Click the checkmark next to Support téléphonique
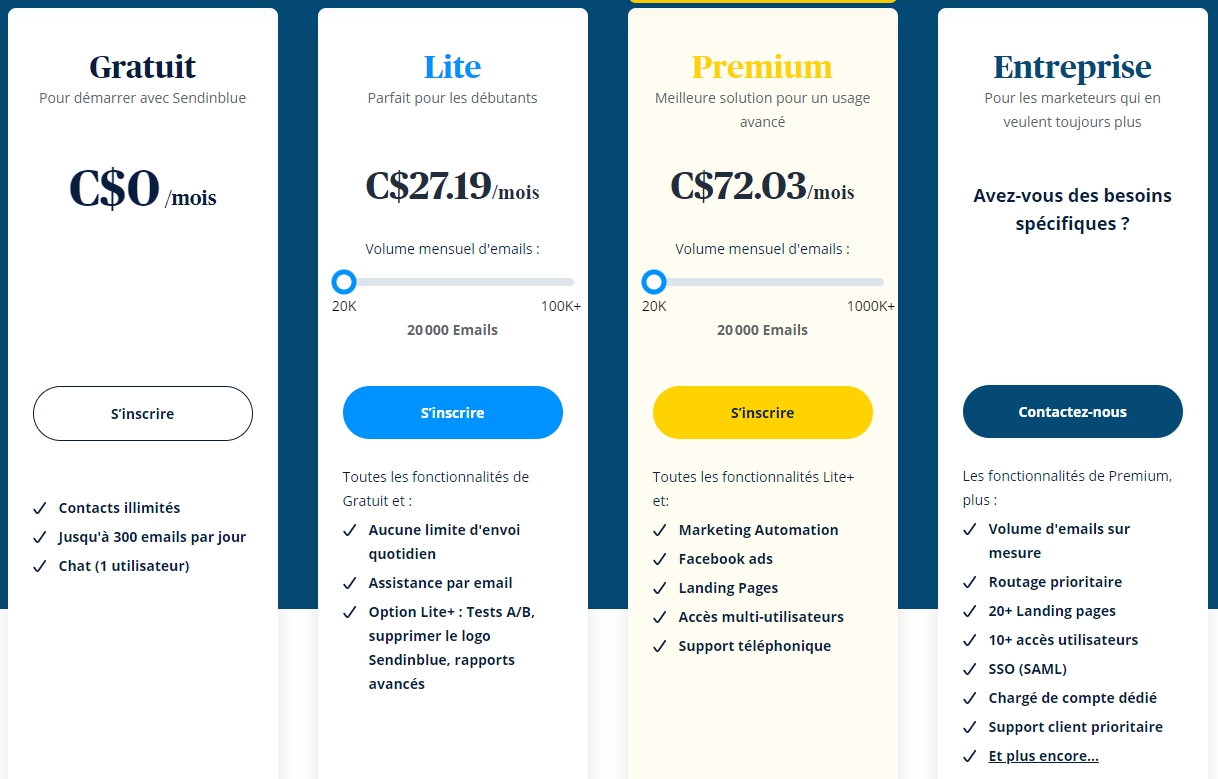1218x779 pixels. coord(660,646)
